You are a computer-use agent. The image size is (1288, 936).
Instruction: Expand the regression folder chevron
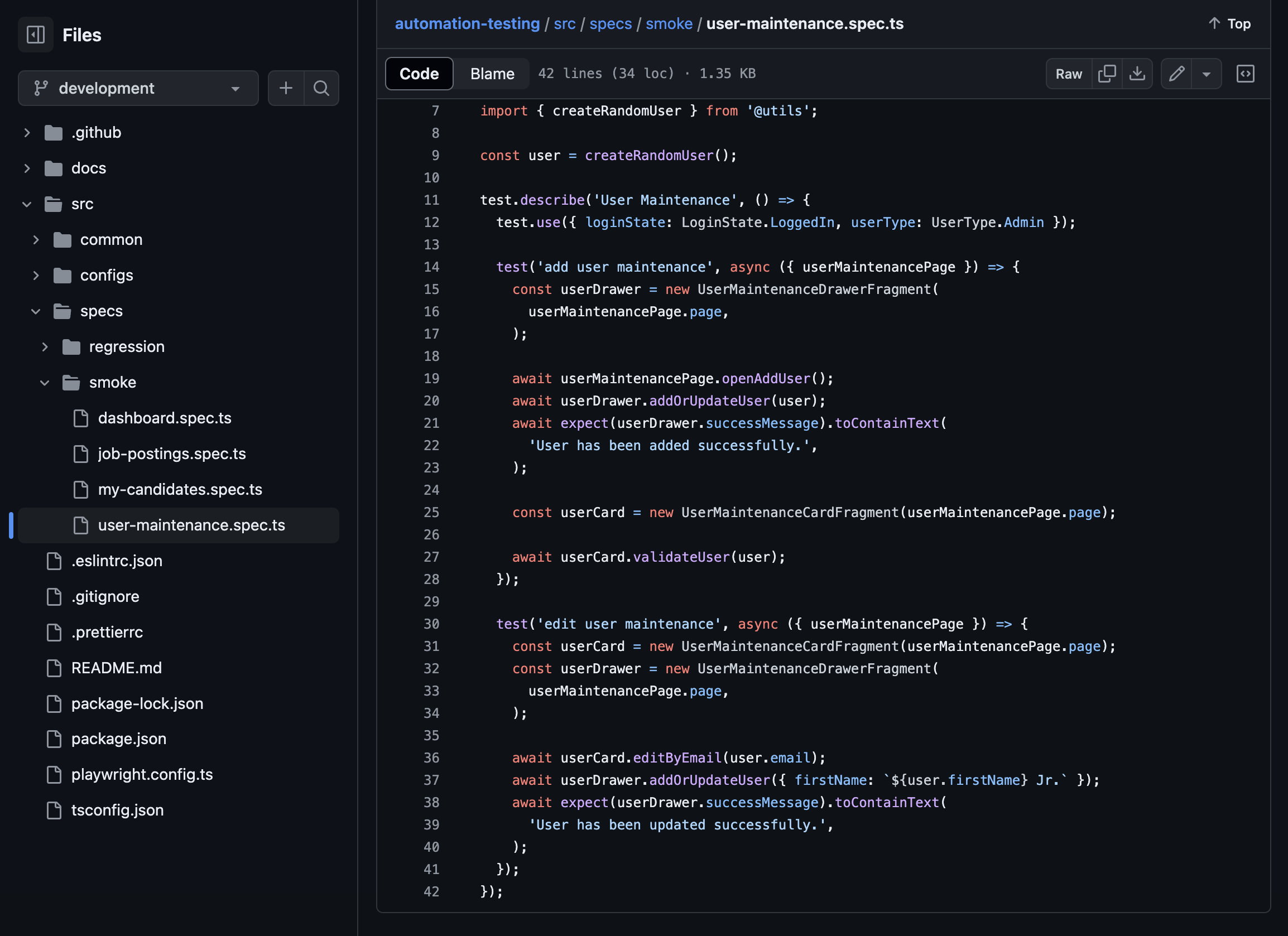click(45, 346)
